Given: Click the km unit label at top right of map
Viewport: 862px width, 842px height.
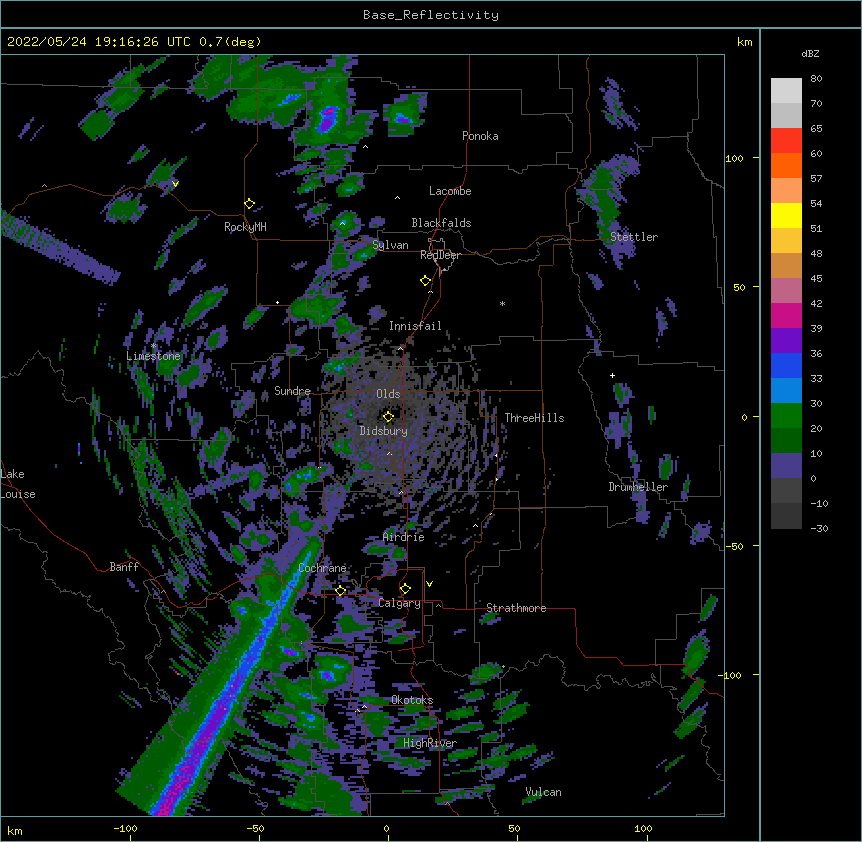Looking at the screenshot, I should point(744,42).
